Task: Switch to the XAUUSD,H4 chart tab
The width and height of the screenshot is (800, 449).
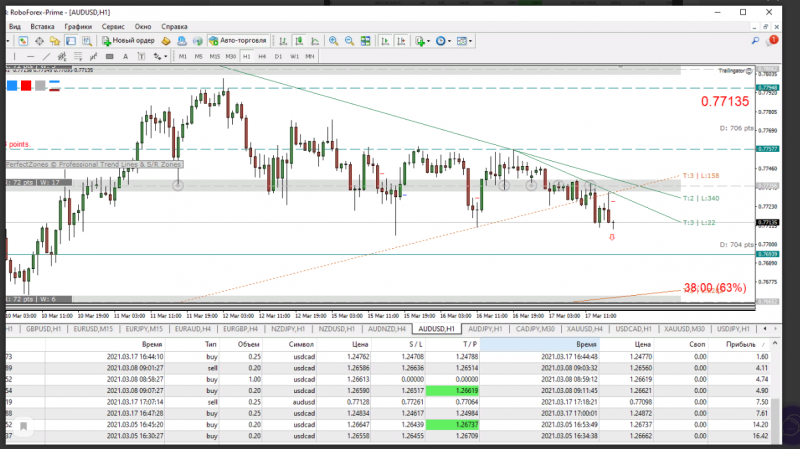Action: (x=585, y=329)
